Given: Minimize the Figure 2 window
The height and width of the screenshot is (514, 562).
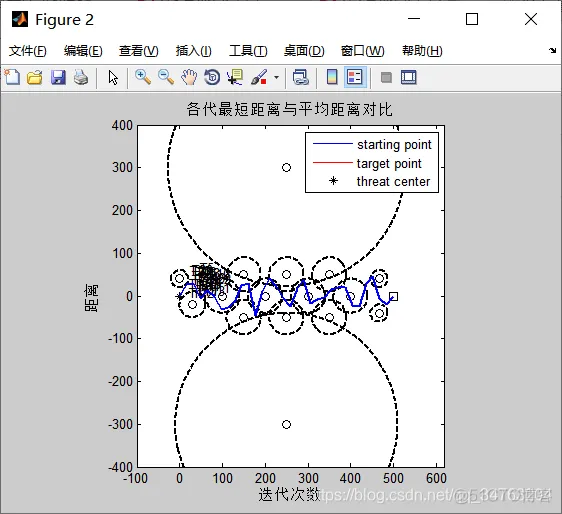Looking at the screenshot, I should coord(414,19).
